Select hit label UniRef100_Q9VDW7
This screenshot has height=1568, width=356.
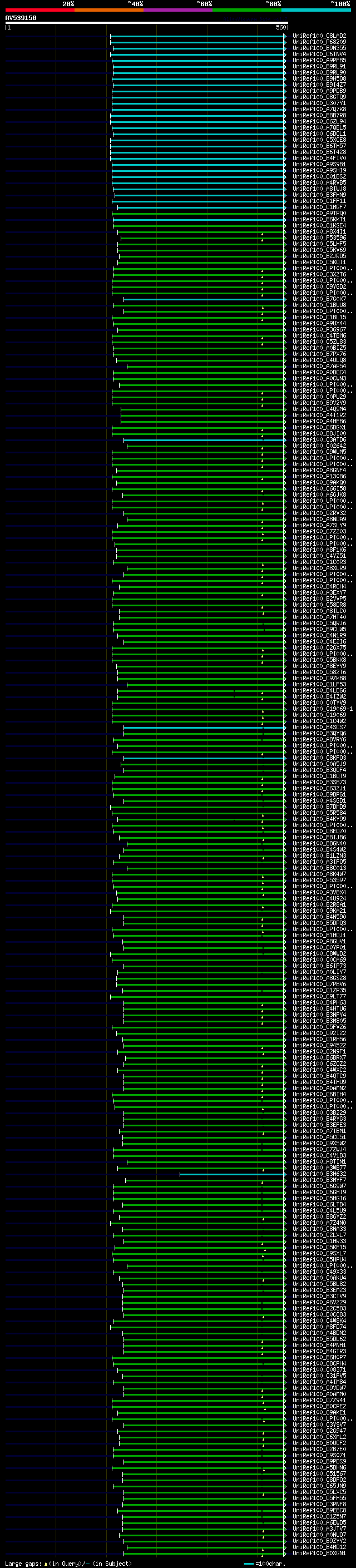click(x=319, y=1388)
